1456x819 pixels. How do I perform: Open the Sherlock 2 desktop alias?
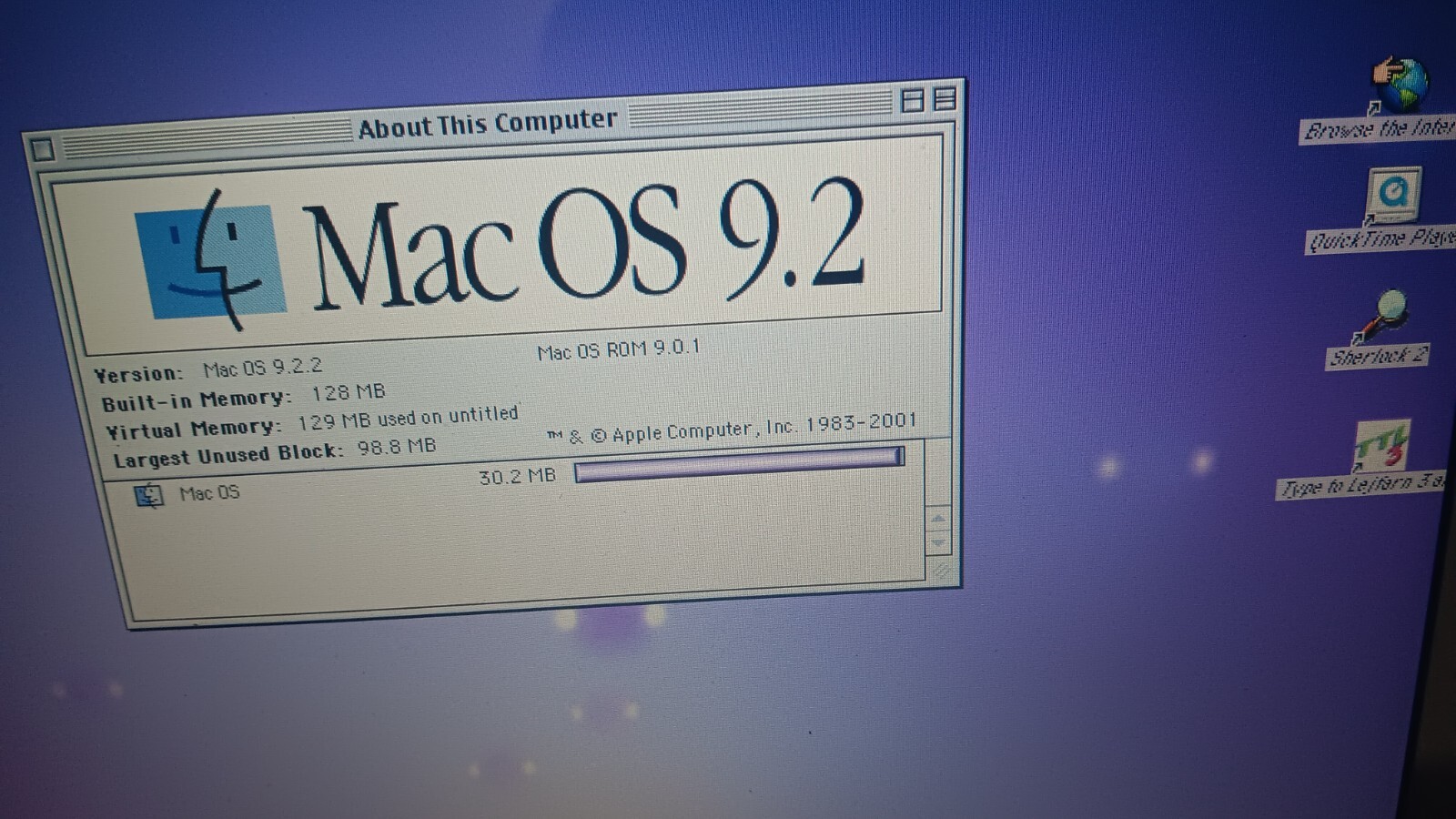[x=1383, y=316]
